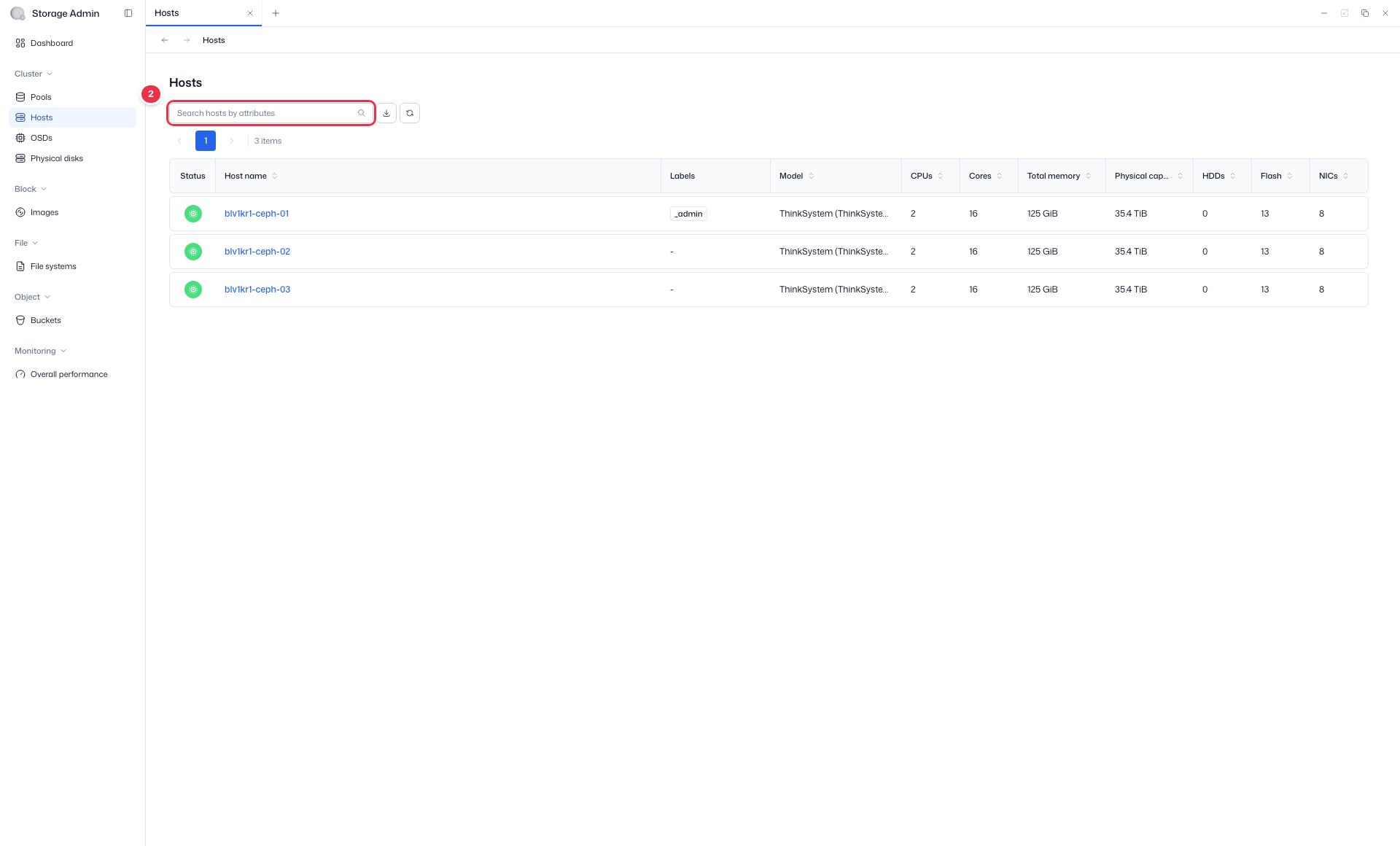Open OSDs in sidebar
Screen dimensions: 1400x846
[x=72, y=138]
